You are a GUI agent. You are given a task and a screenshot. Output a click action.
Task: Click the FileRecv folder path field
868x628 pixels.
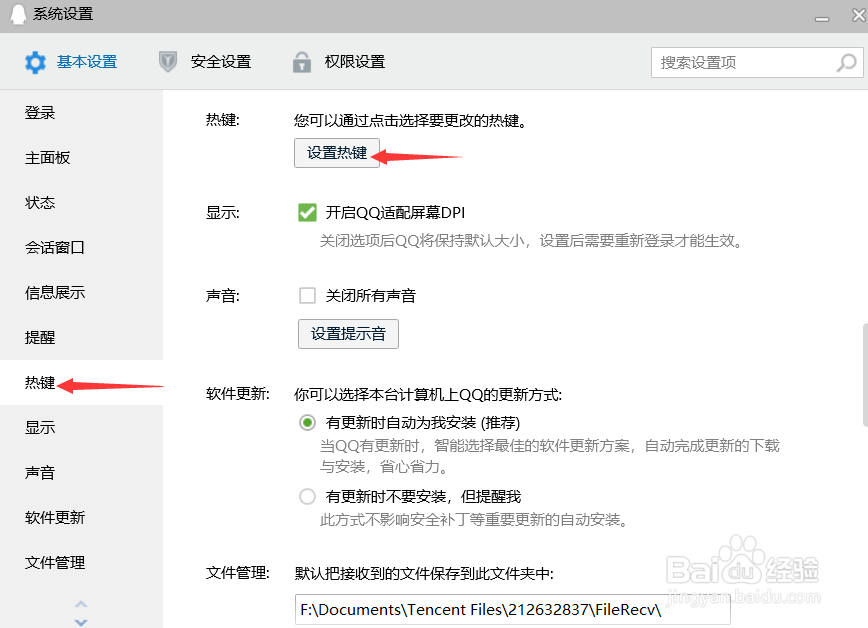(513, 609)
